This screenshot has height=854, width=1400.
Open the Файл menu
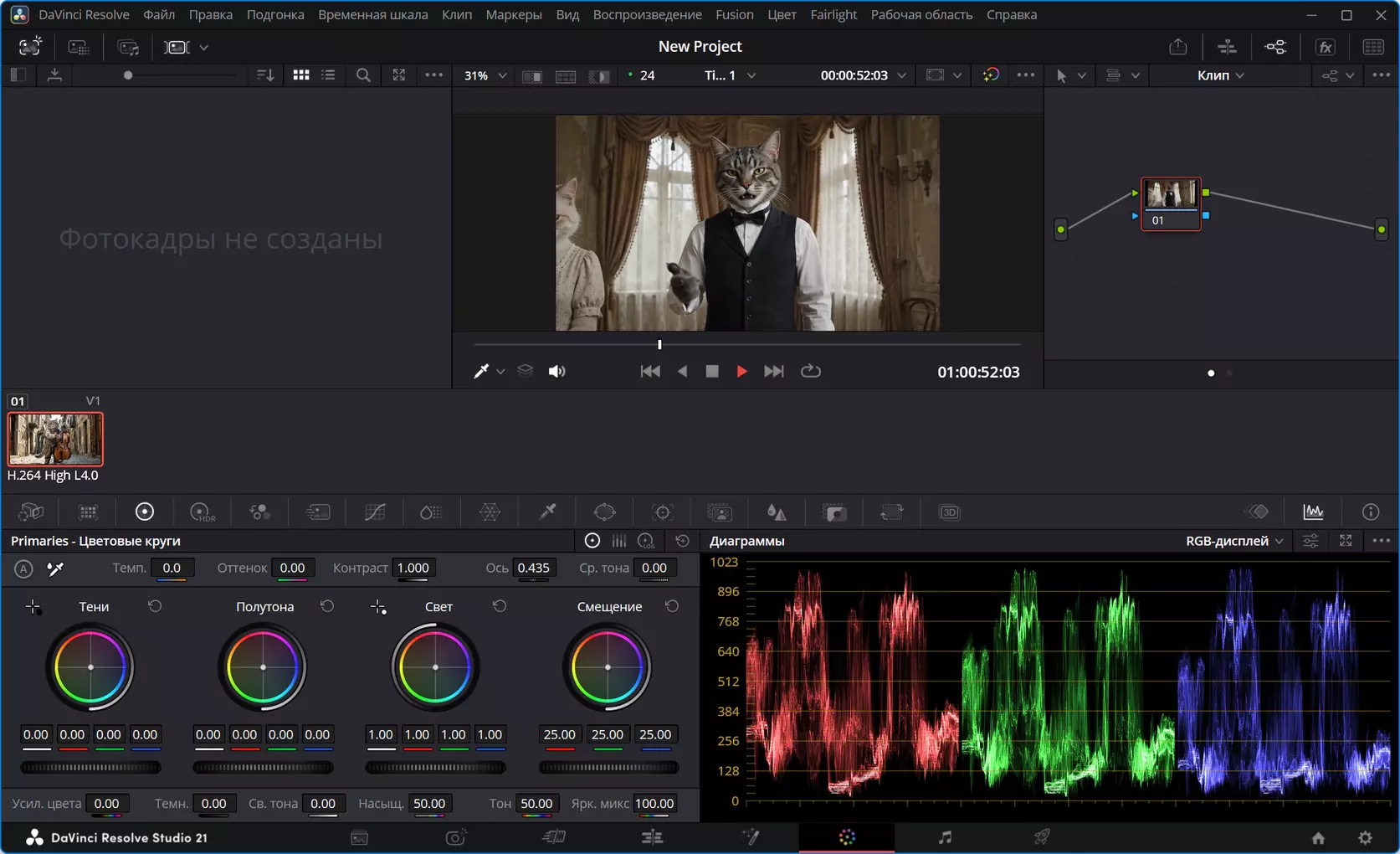pyautogui.click(x=159, y=14)
